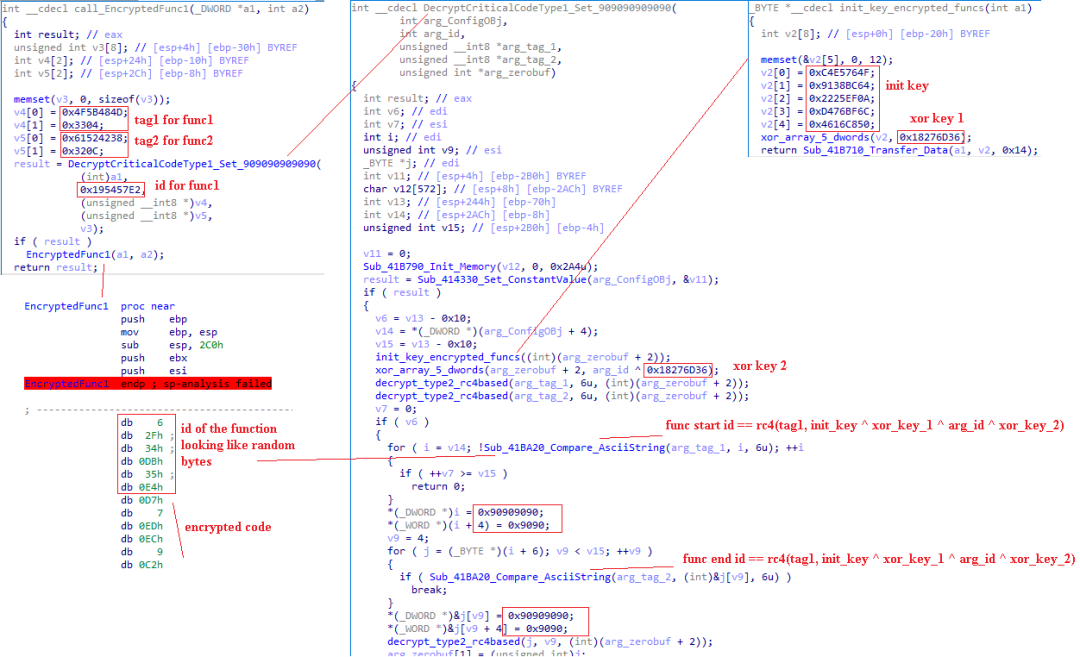1080x657 pixels.
Task: Click the 'EncryptedFunc1 proc near' label
Action: (x=99, y=306)
